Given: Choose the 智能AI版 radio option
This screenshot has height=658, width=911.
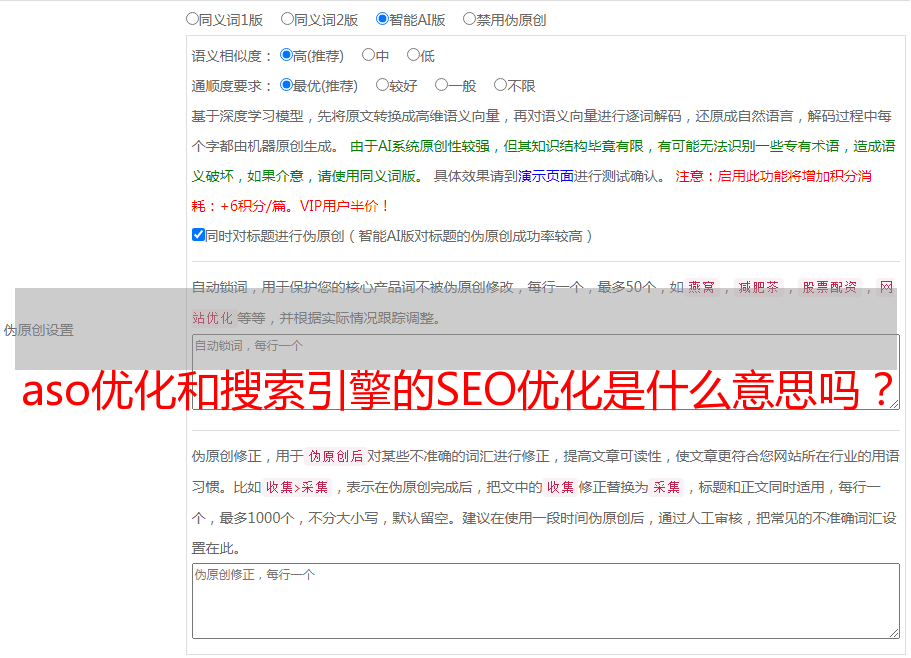Looking at the screenshot, I should (x=382, y=19).
